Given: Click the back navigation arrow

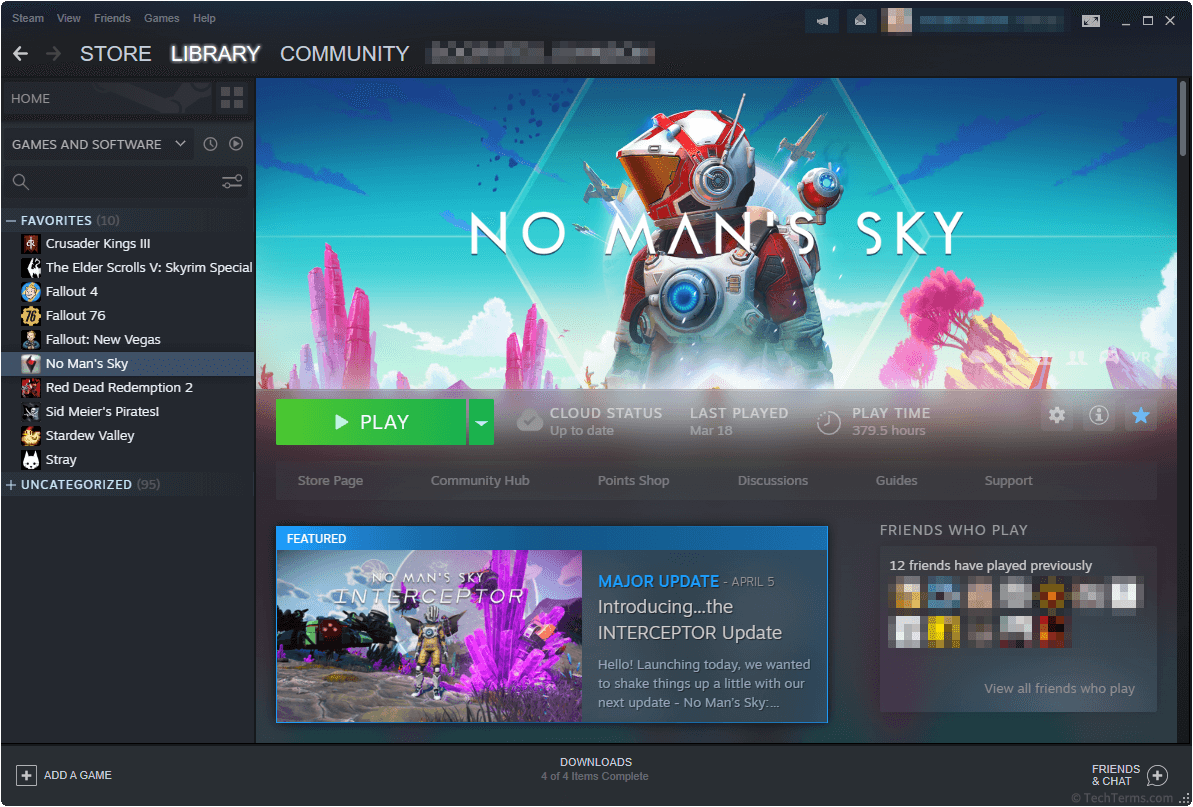Looking at the screenshot, I should click(x=21, y=53).
